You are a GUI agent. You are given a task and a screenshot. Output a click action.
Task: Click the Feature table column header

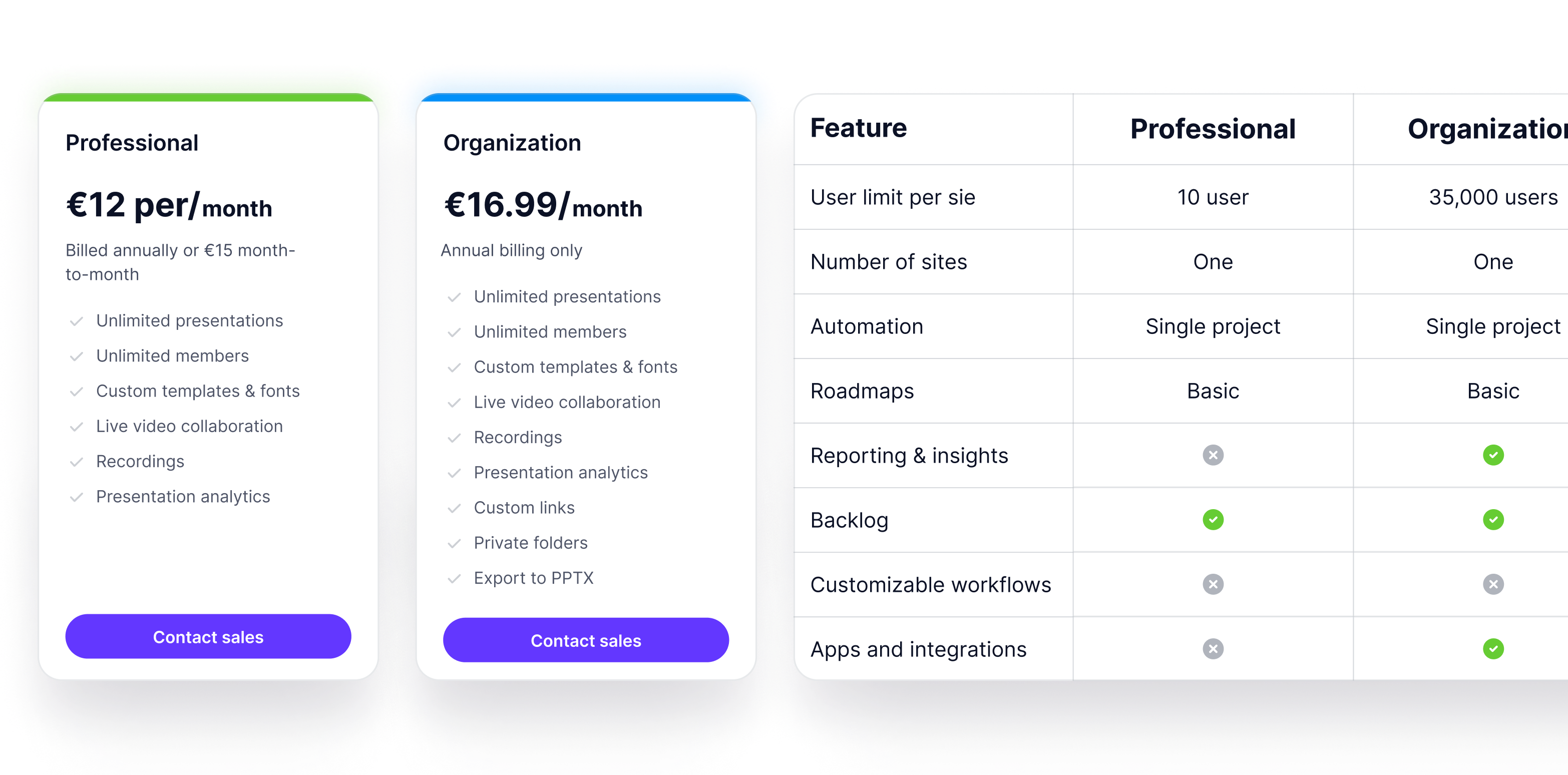858,129
